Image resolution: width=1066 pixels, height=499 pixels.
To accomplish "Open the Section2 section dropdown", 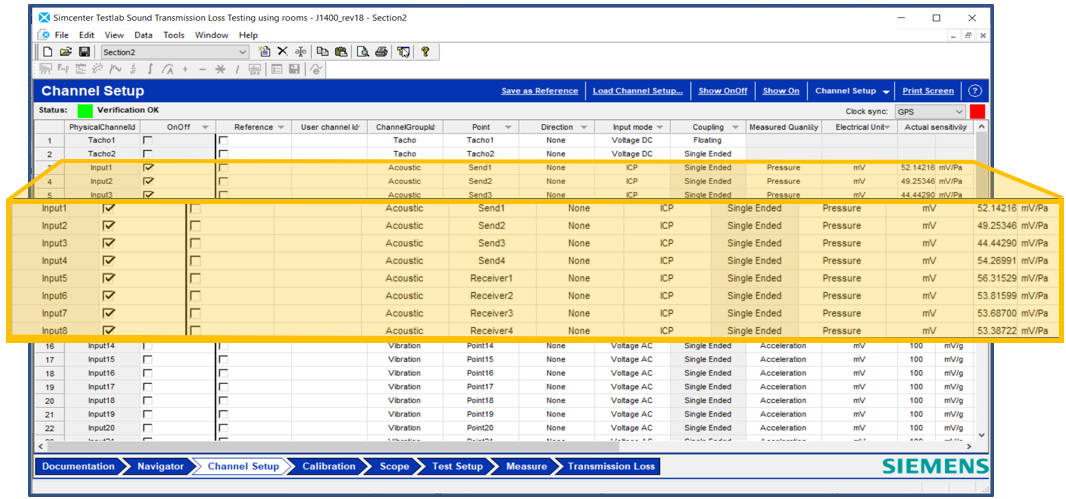I will click(243, 52).
